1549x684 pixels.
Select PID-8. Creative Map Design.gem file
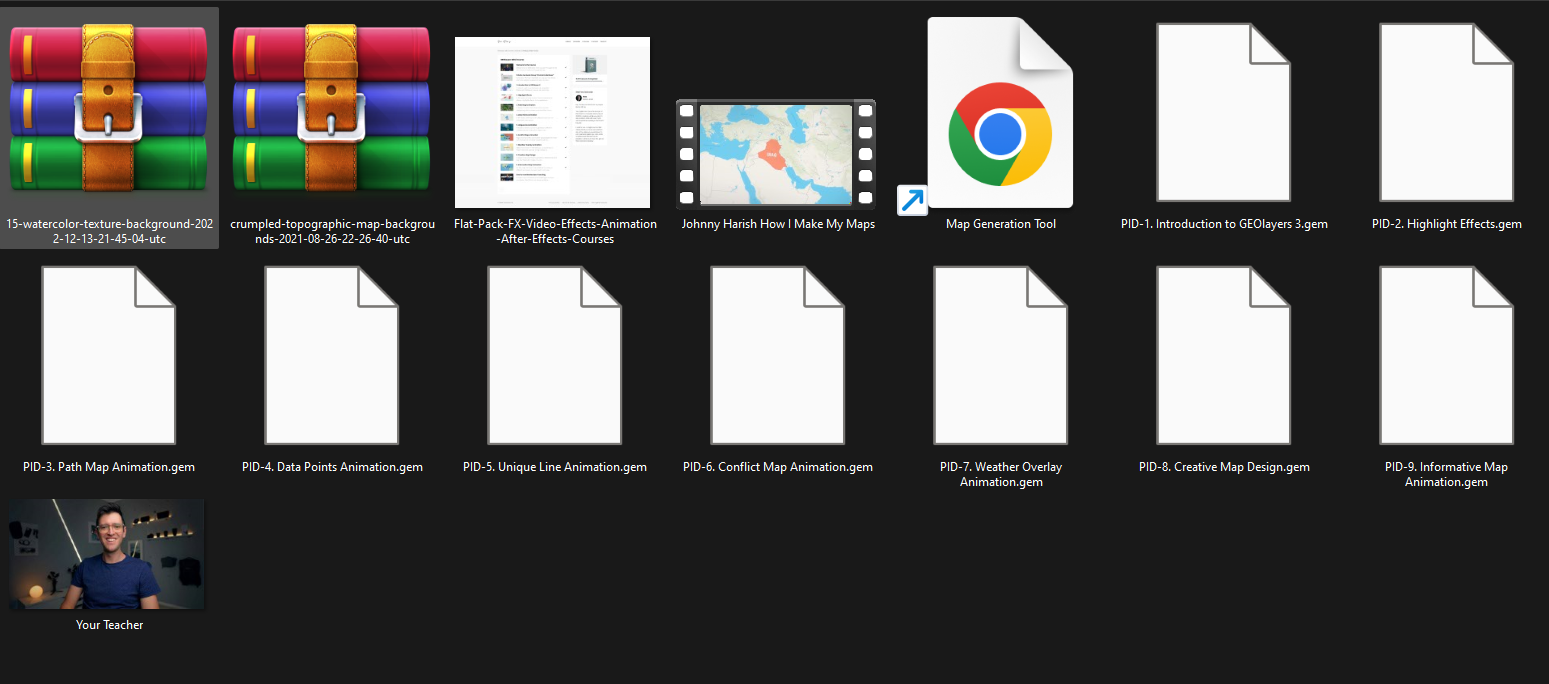[1223, 355]
